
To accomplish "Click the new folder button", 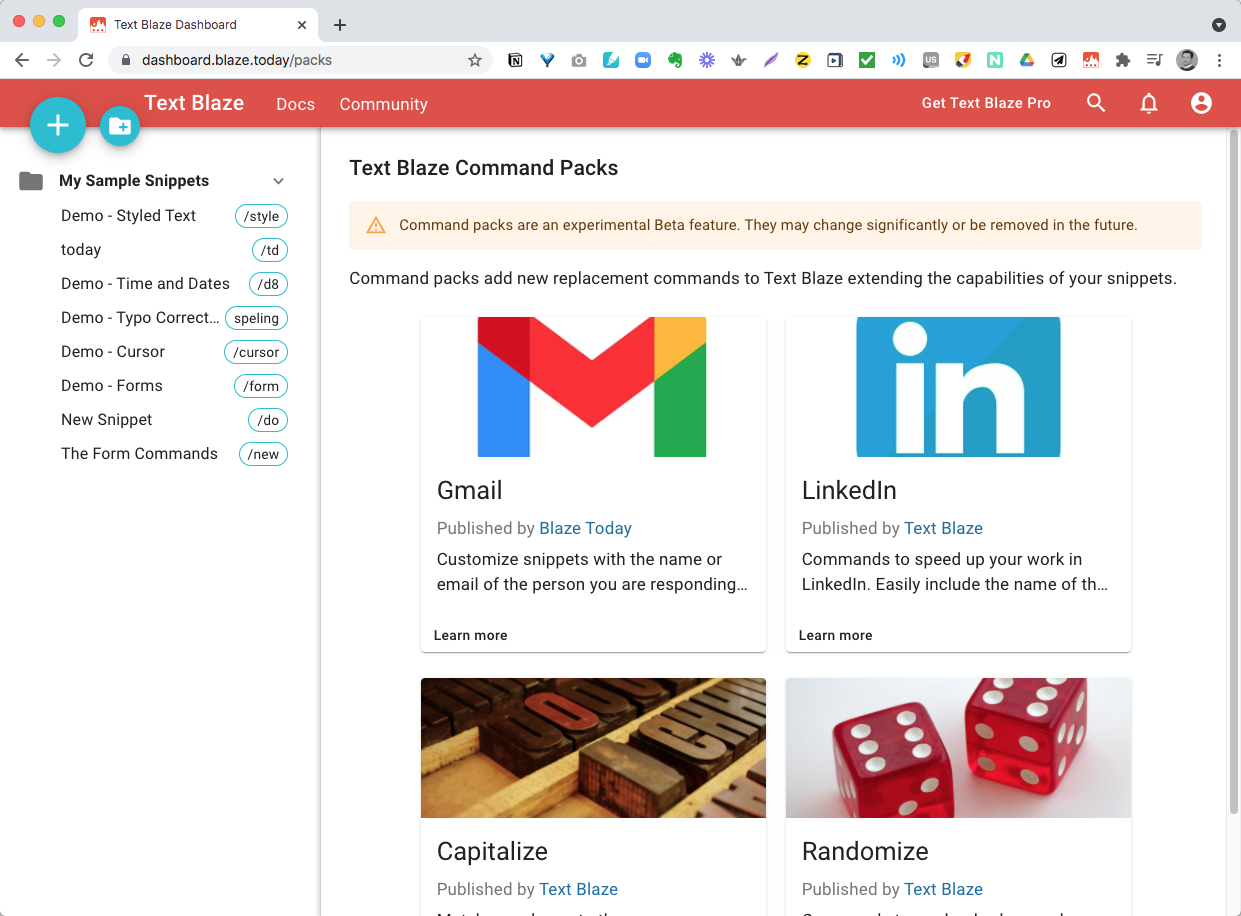I will click(120, 126).
